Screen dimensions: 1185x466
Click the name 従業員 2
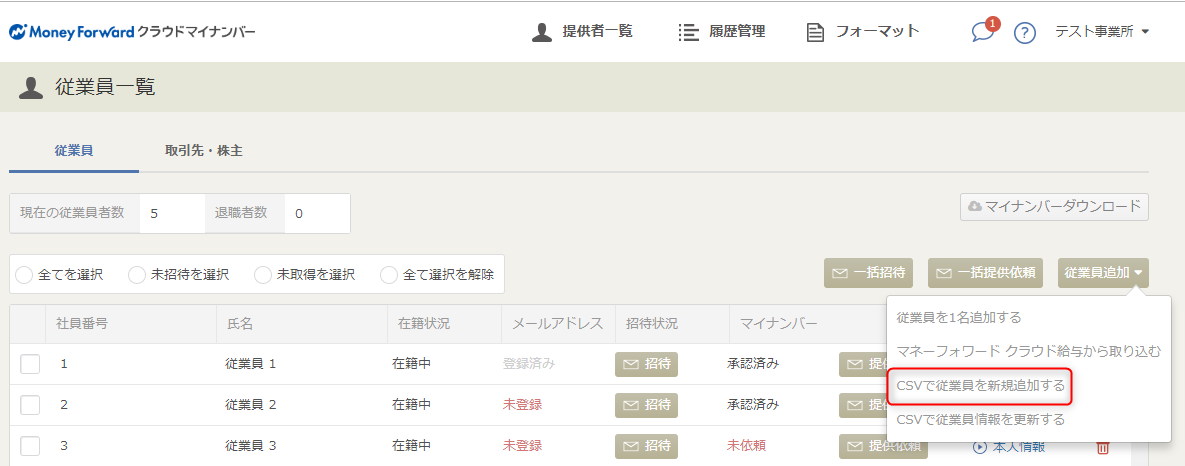click(x=251, y=405)
